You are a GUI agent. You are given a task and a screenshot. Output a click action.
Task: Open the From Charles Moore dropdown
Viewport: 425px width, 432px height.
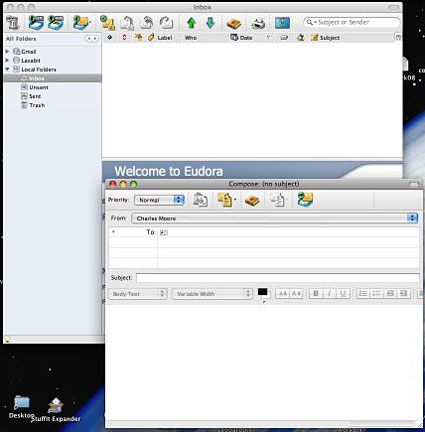275,218
